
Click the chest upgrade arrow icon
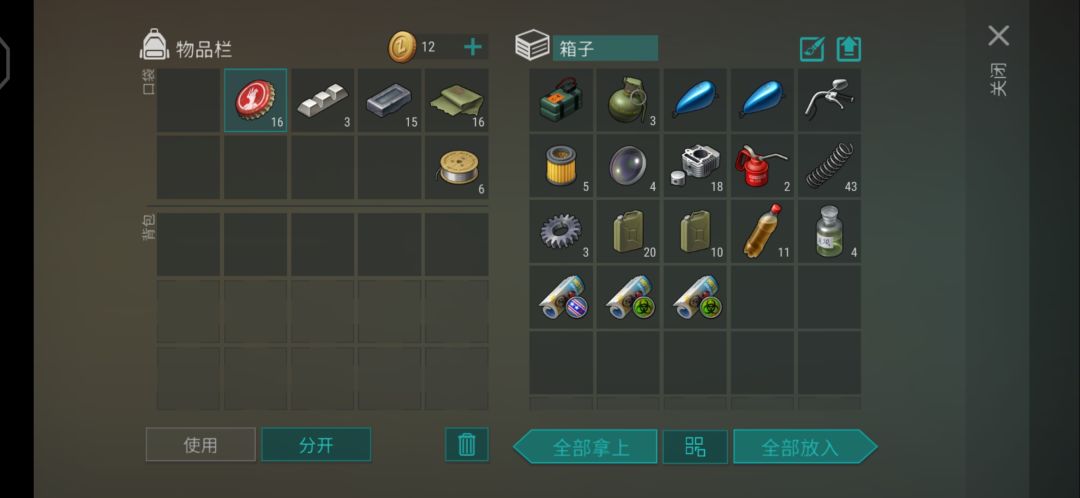[x=849, y=49]
